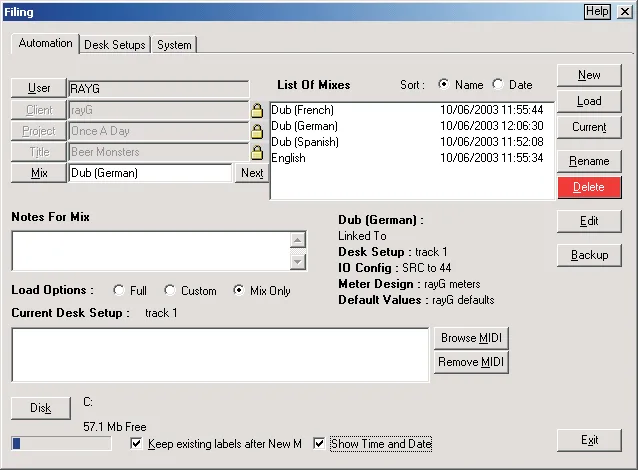Click Browse MIDI button
Viewport: 638px width, 470px height.
(471, 338)
